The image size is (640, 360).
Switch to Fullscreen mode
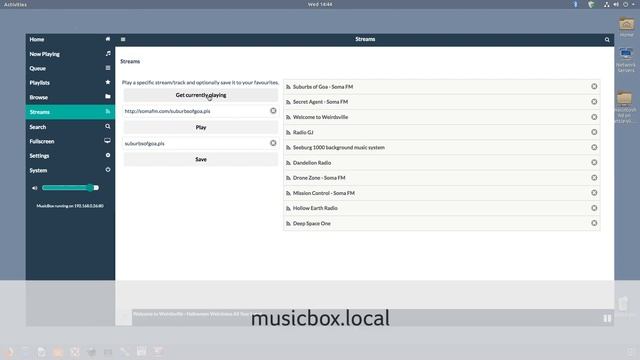click(70, 141)
